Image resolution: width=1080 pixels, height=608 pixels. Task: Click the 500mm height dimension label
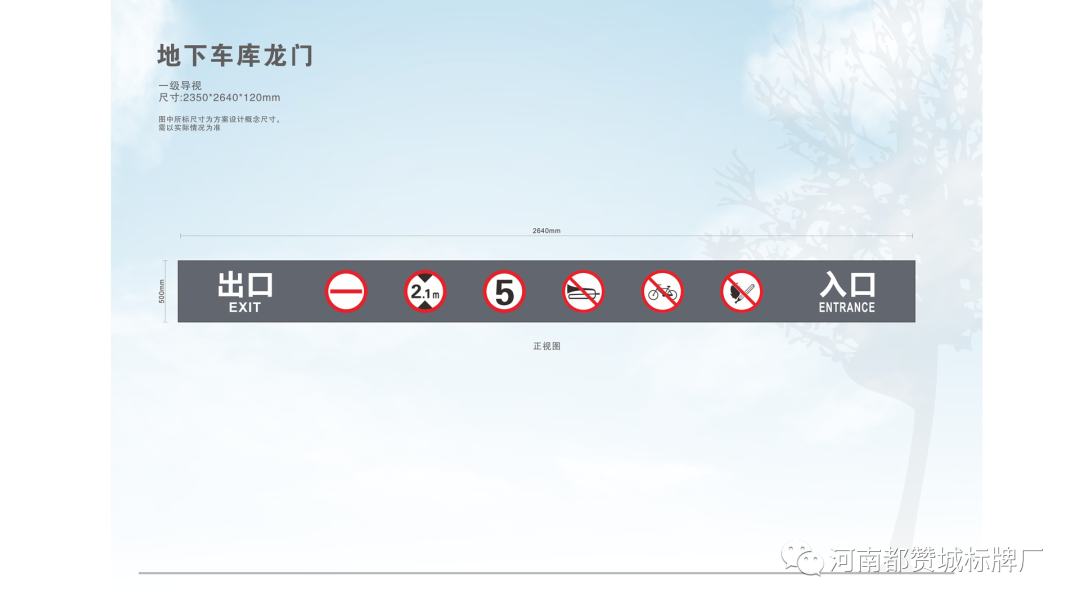(x=162, y=291)
